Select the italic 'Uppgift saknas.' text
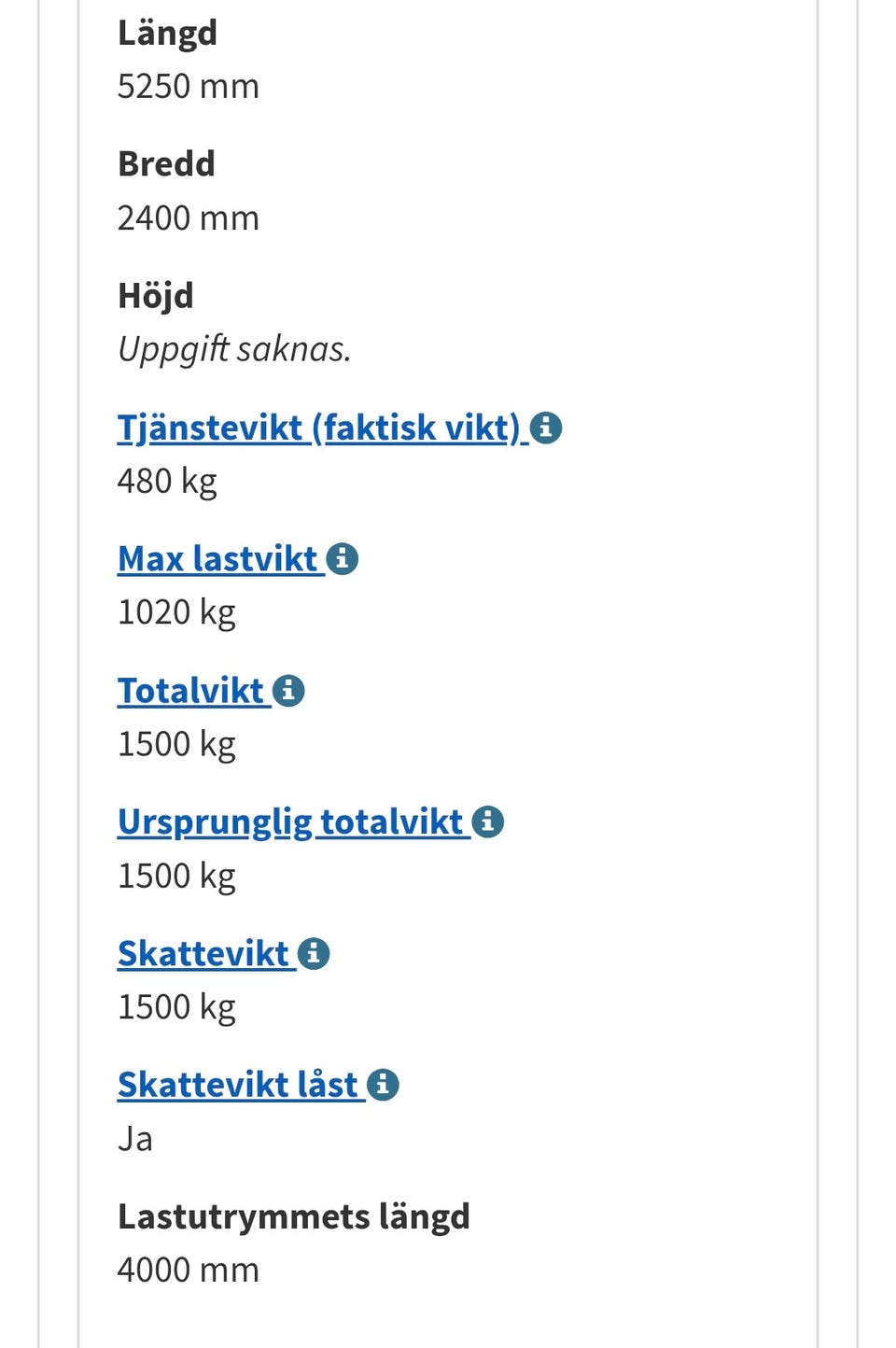This screenshot has height=1348, width=896. tap(234, 349)
